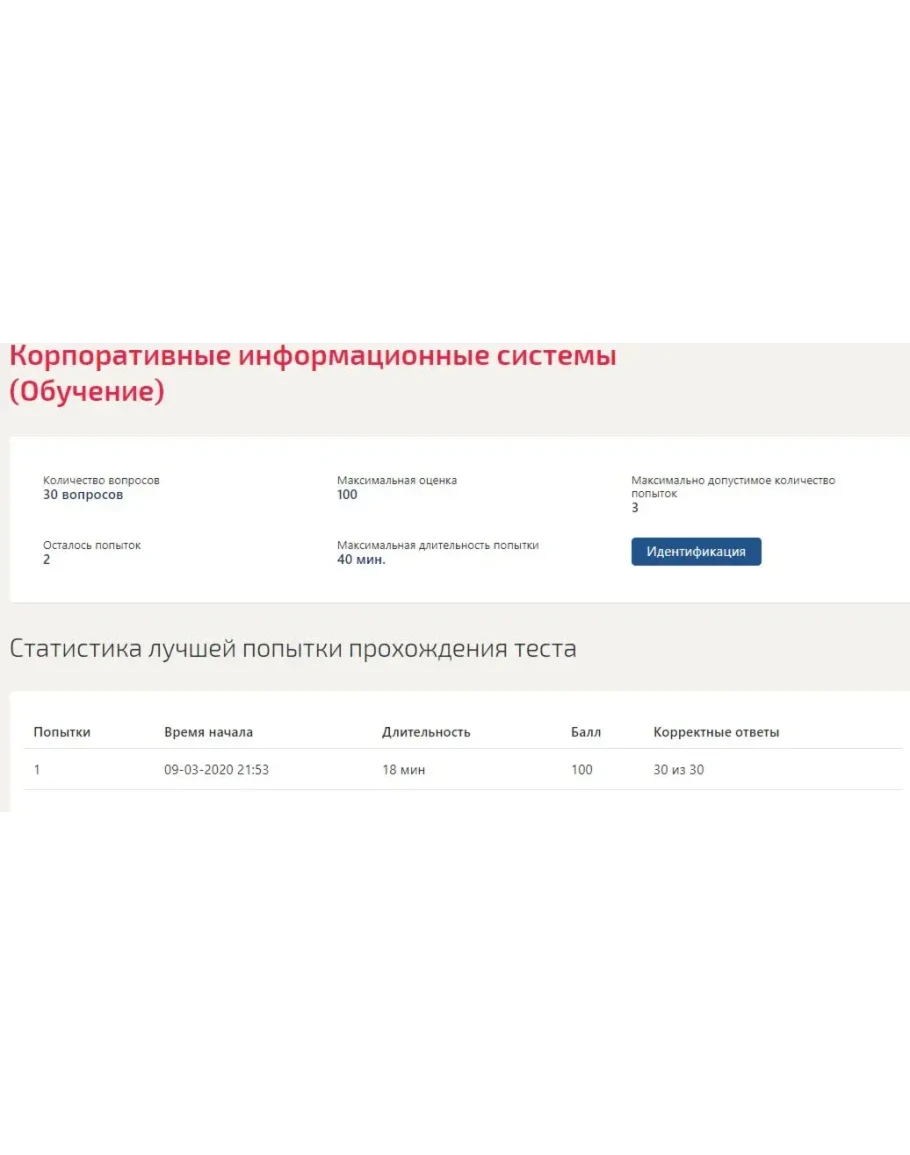Select the 30 вопросов value
Image resolution: width=910 pixels, height=1155 pixels.
click(x=83, y=495)
